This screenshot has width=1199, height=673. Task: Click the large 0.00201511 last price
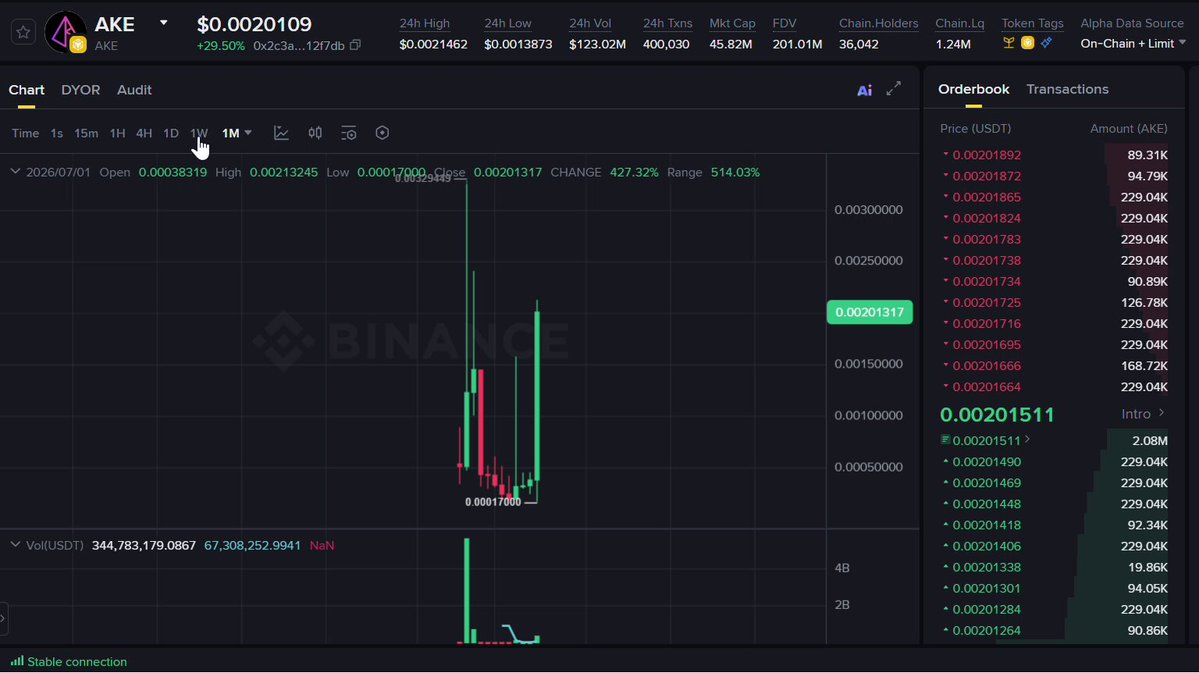[997, 415]
